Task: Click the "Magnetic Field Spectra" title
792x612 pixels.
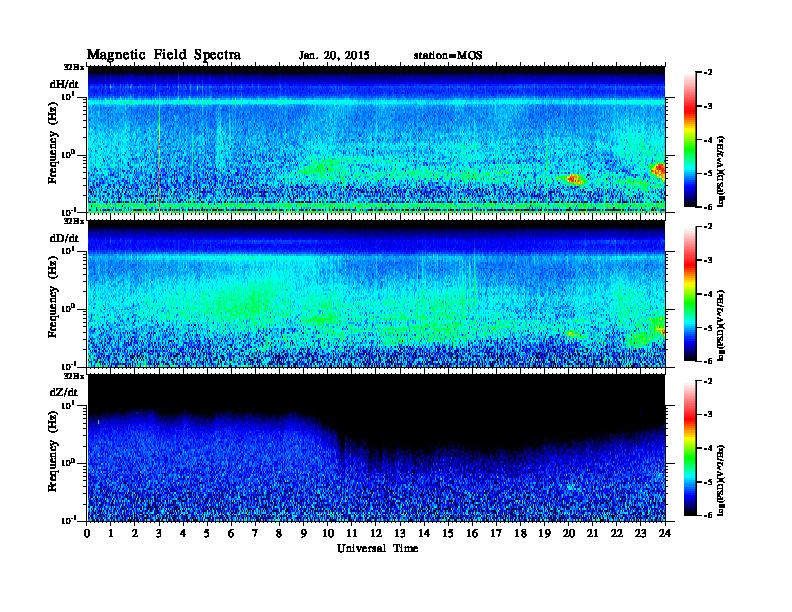Action: pos(164,55)
